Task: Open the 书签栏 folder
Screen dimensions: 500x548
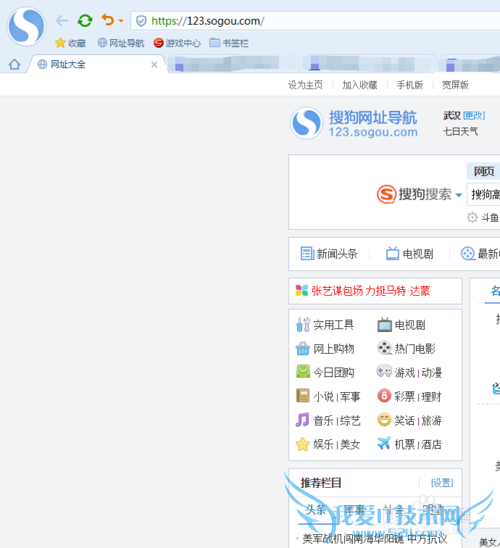Action: [x=229, y=43]
